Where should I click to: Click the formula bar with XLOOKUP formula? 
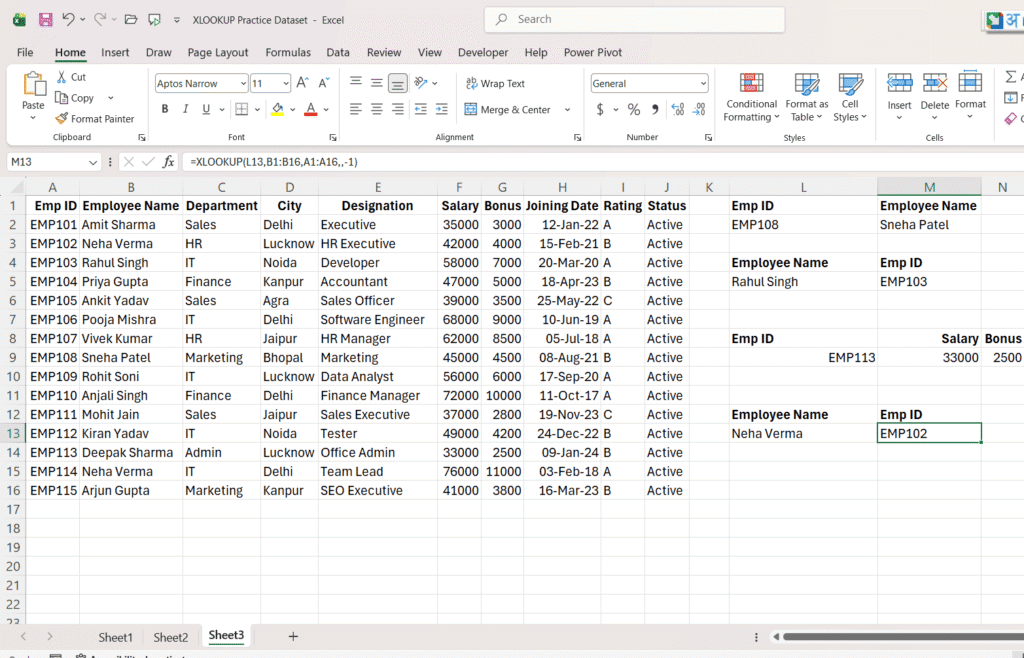[602, 162]
